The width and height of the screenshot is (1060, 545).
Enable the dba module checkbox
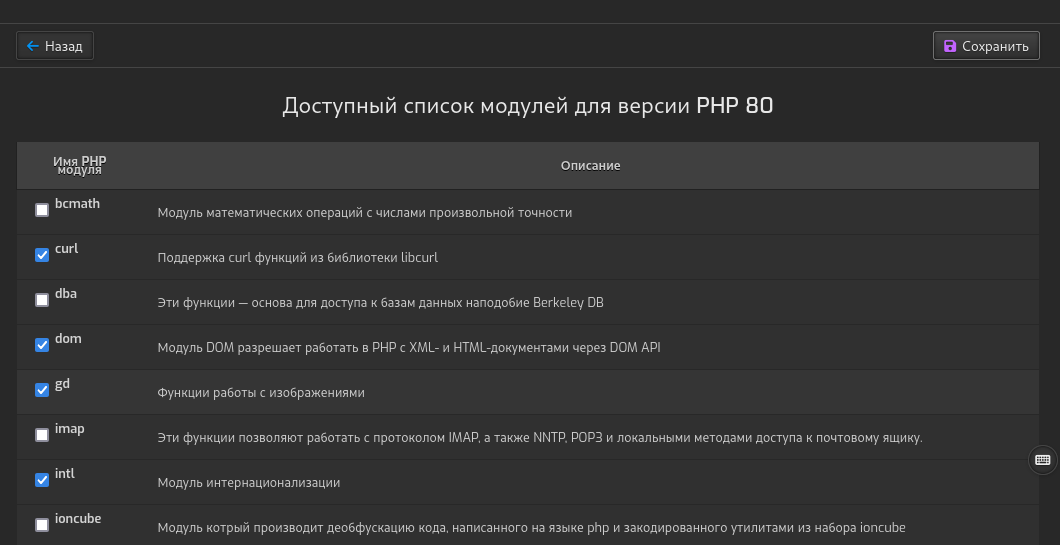(42, 300)
